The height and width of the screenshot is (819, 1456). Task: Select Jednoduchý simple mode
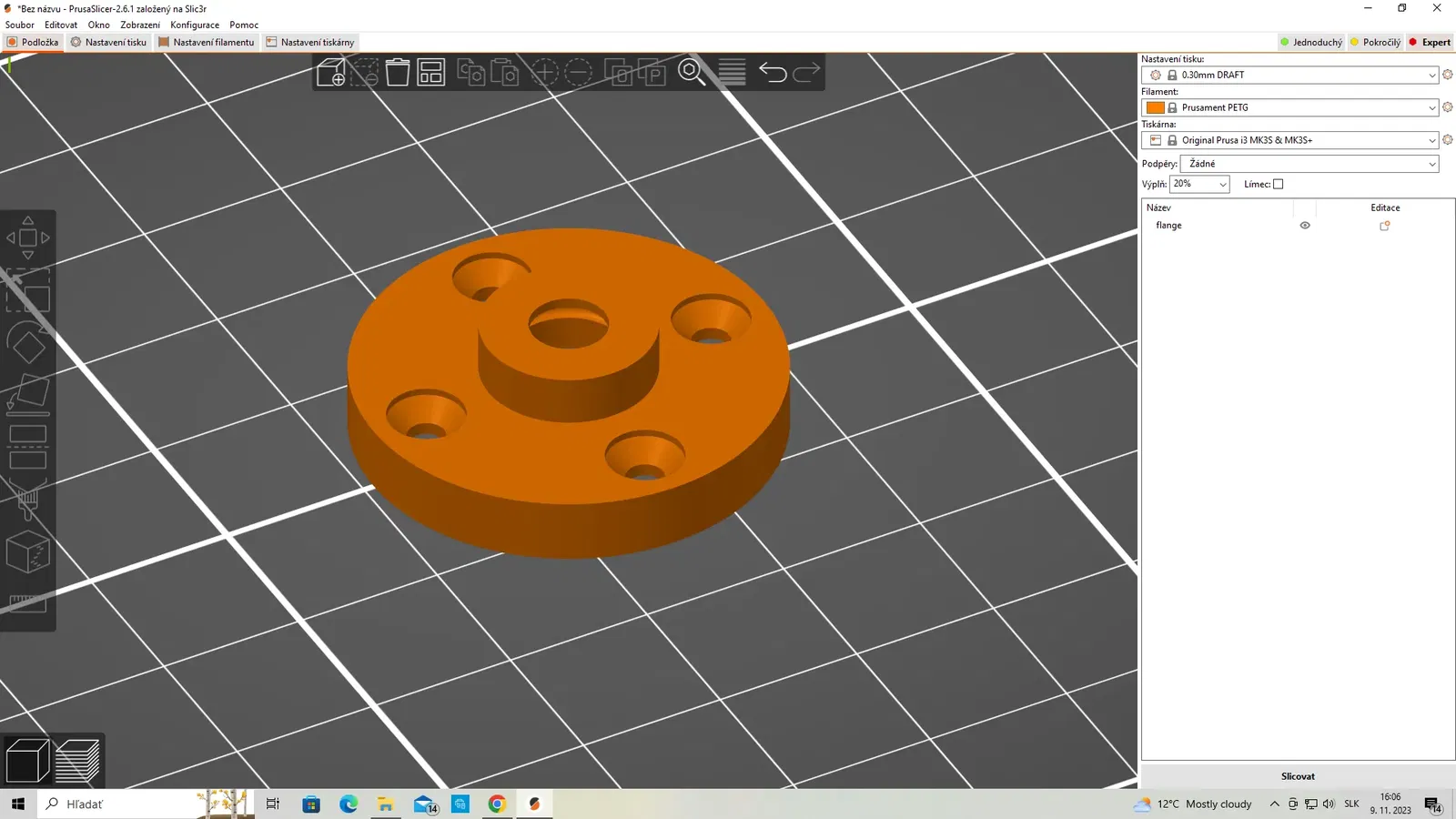click(x=1311, y=42)
